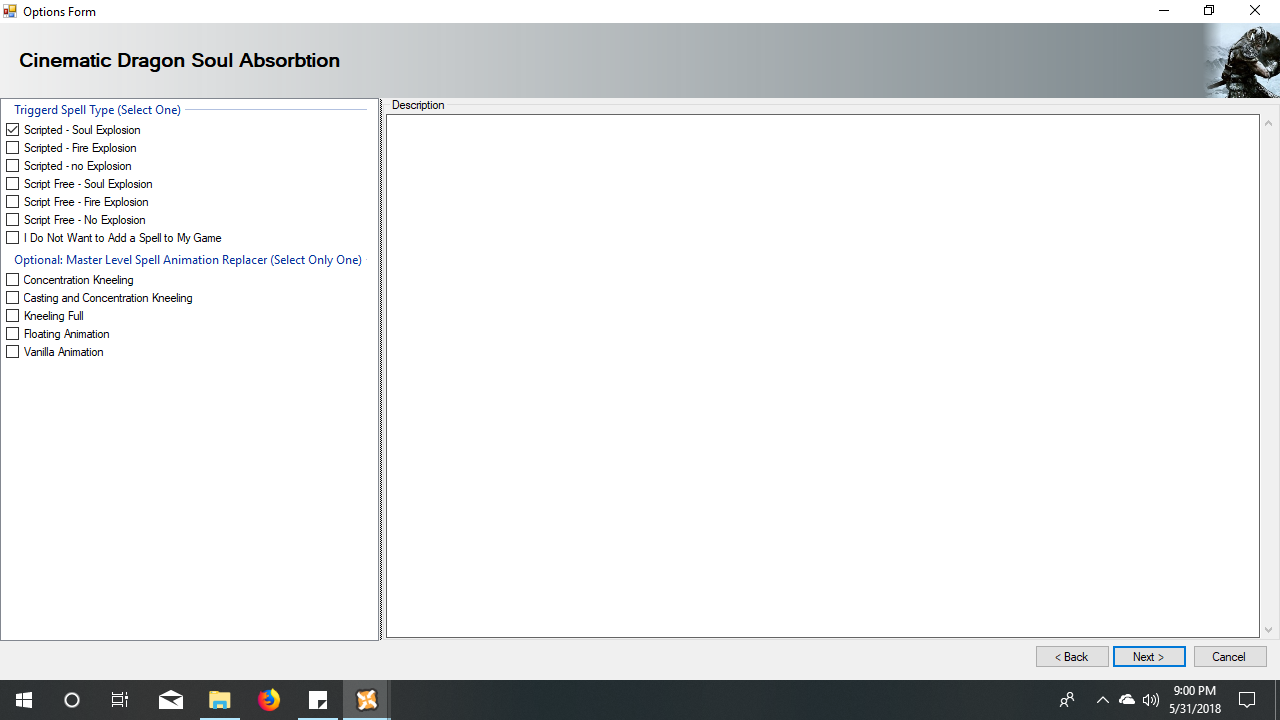Screen dimensions: 1280x720
Task: Show hidden system tray icons
Action: (1102, 700)
